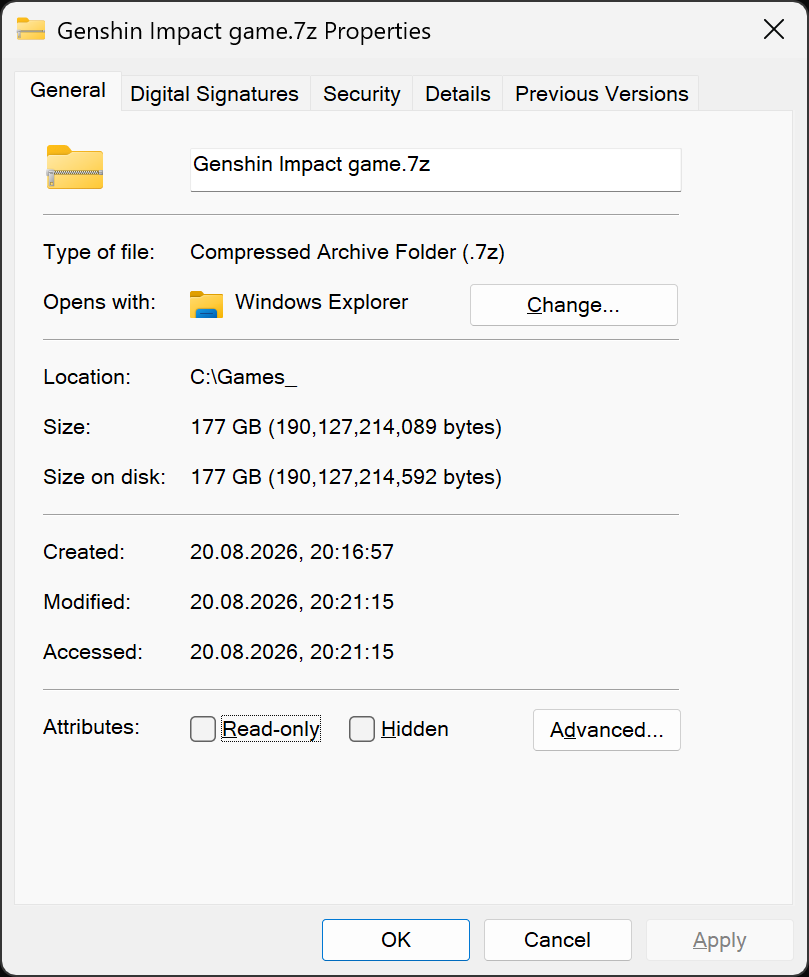Click the Windows Explorer app icon
Image resolution: width=809 pixels, height=977 pixels.
[x=206, y=305]
